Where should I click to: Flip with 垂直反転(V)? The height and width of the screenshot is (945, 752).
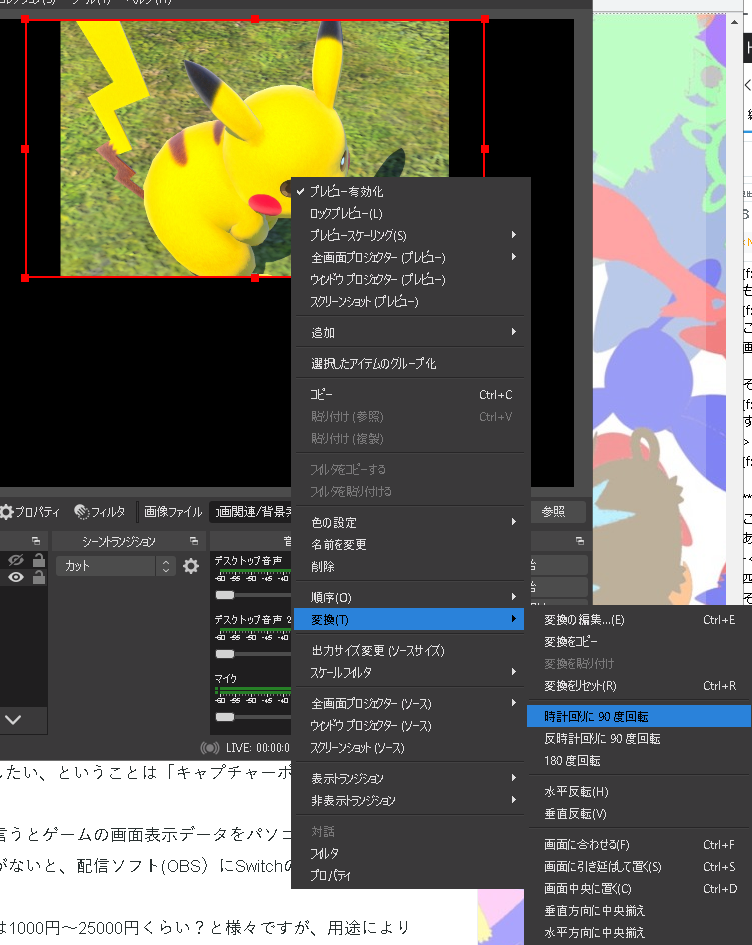click(639, 814)
